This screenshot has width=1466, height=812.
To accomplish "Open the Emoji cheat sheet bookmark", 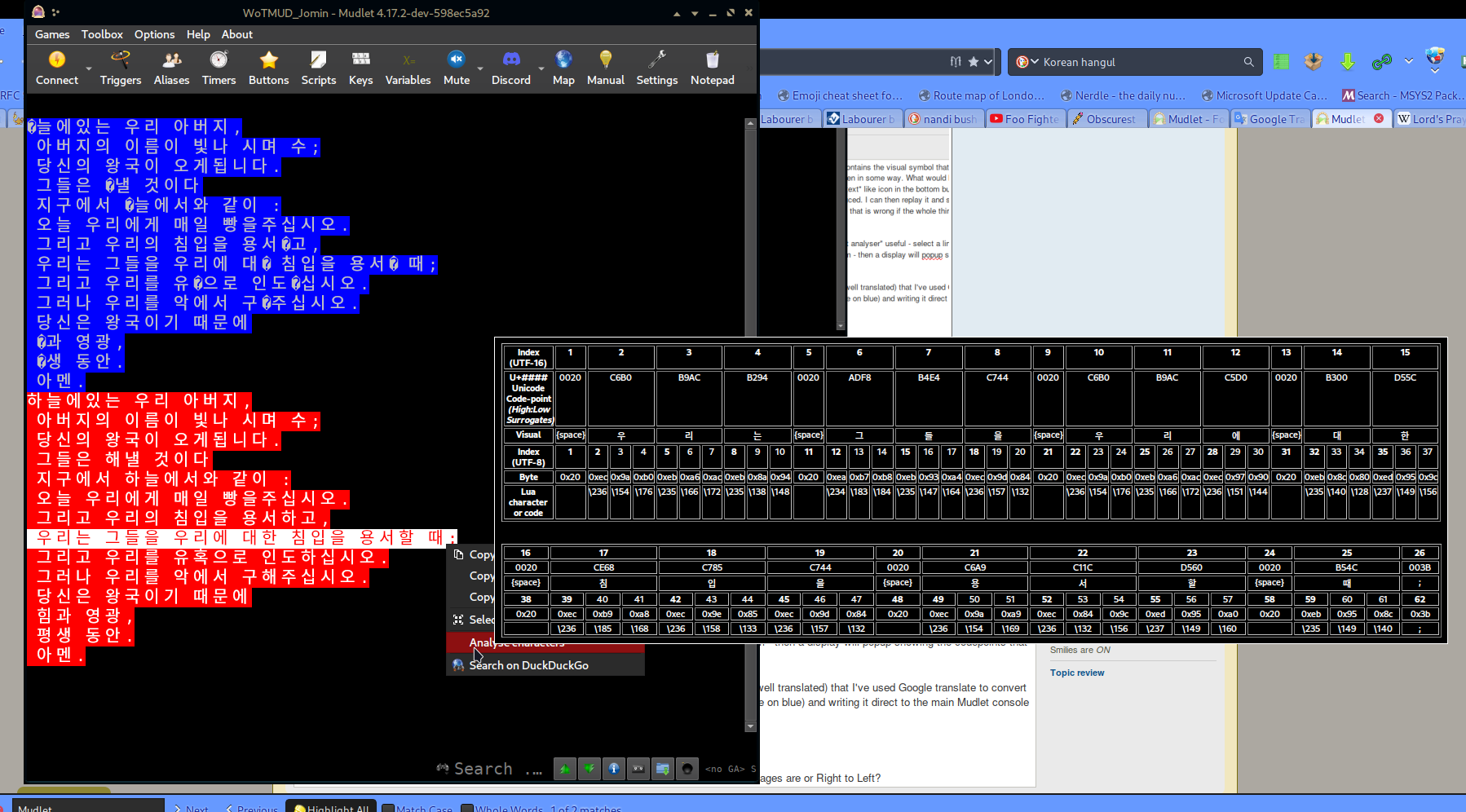I will (x=840, y=95).
